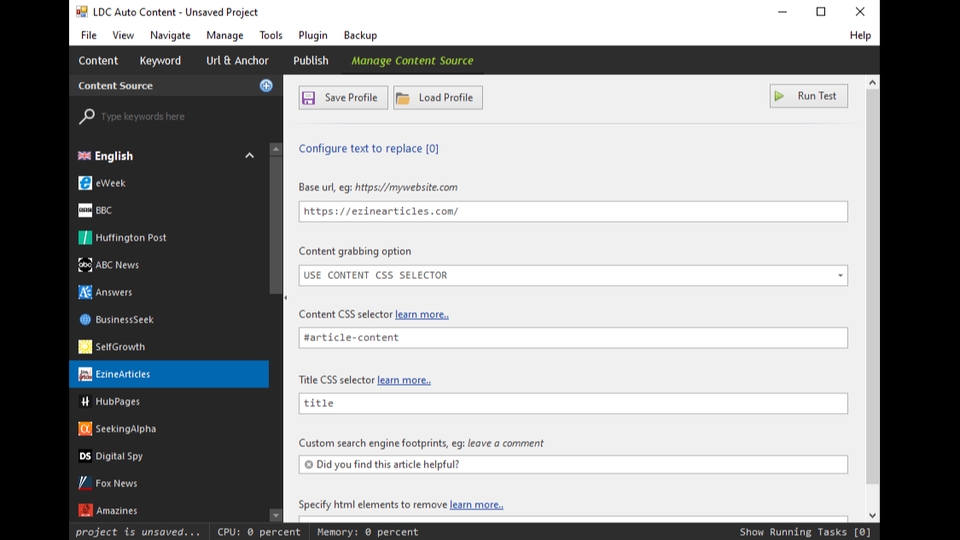Screen dimensions: 960x540
Task: Click the Fox News source icon
Action: [x=85, y=483]
